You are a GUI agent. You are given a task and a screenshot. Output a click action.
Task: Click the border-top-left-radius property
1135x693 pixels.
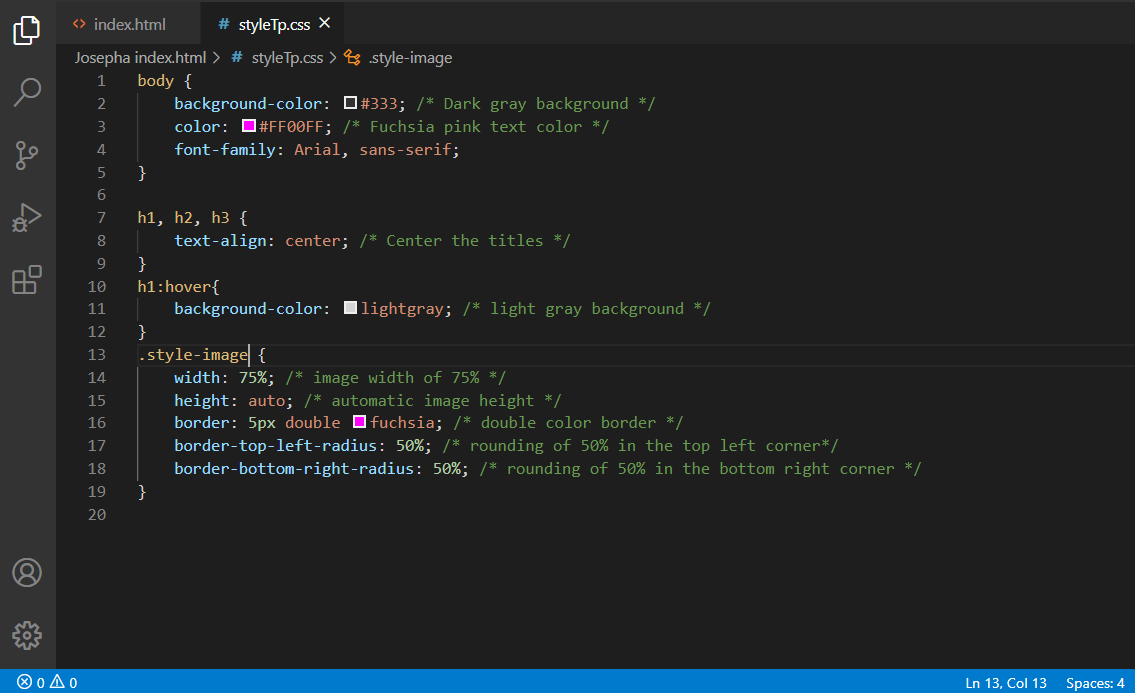pyautogui.click(x=275, y=446)
